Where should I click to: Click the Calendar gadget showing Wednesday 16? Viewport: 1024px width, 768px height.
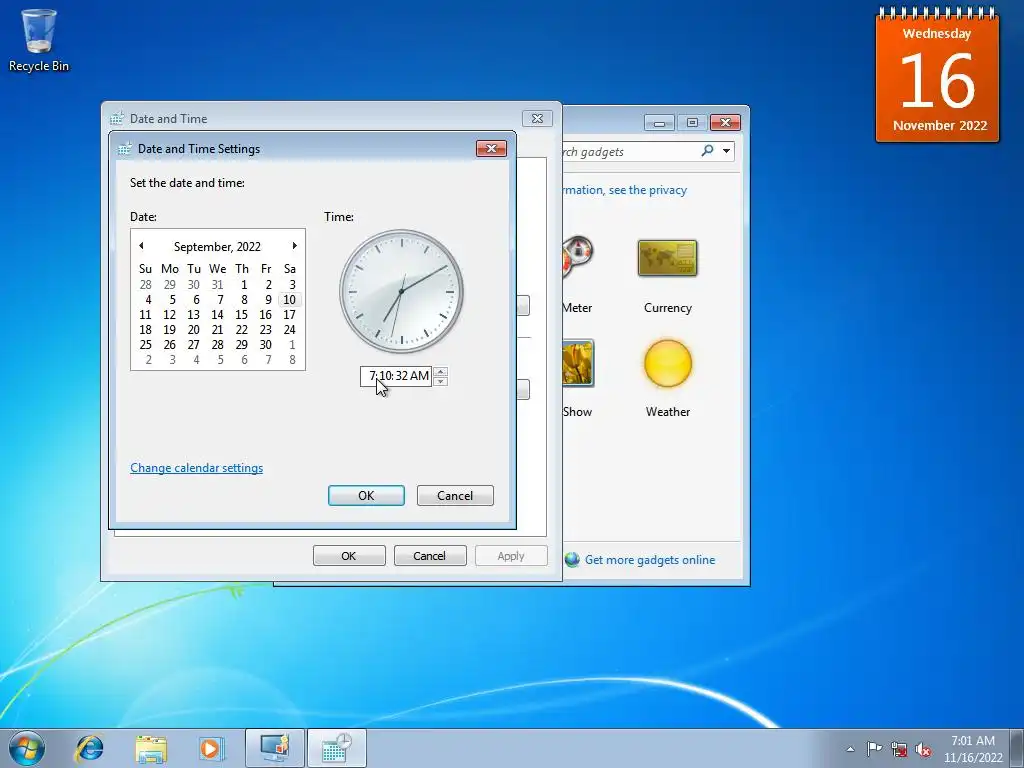(937, 75)
